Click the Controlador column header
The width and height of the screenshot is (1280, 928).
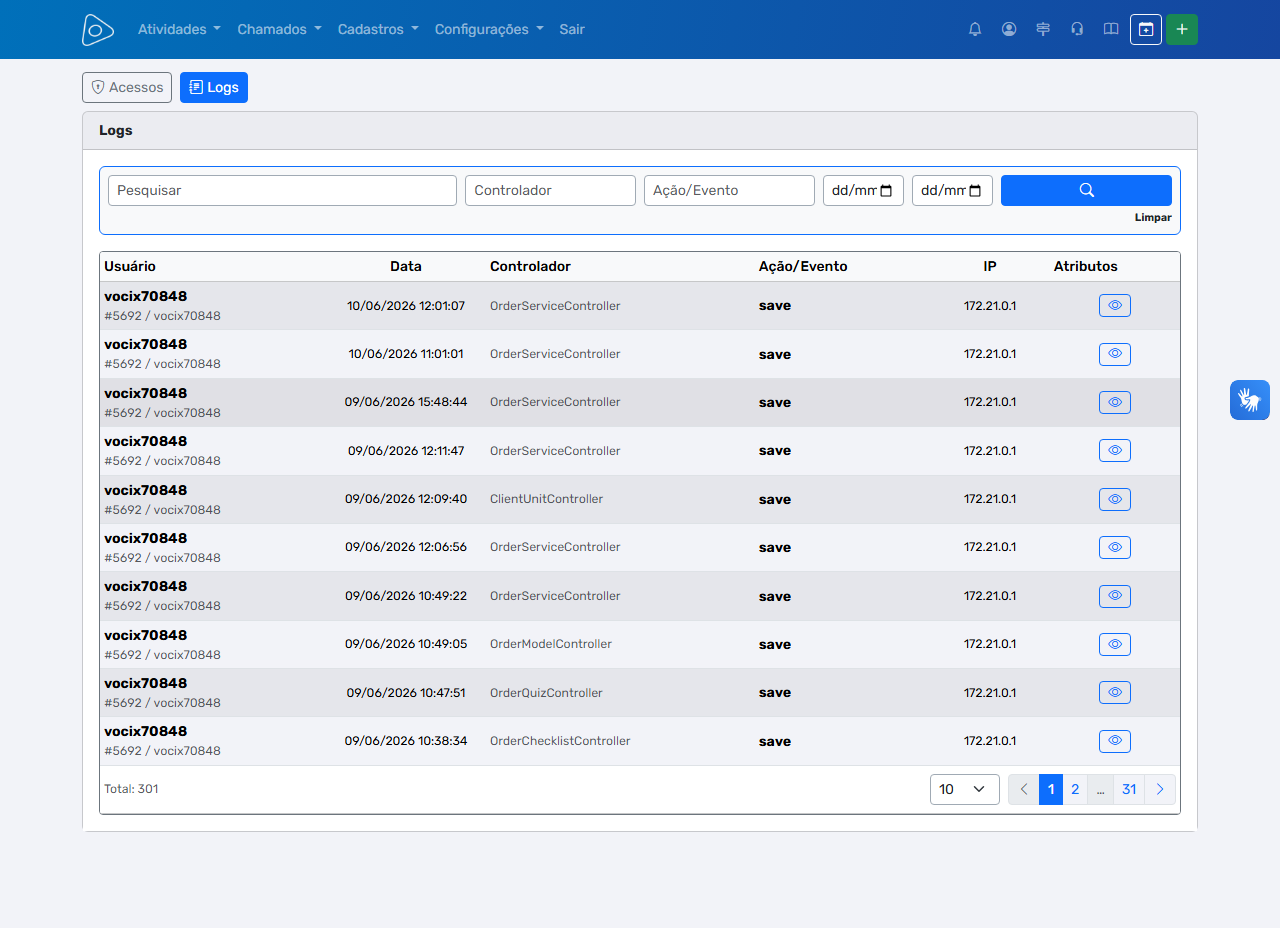530,266
